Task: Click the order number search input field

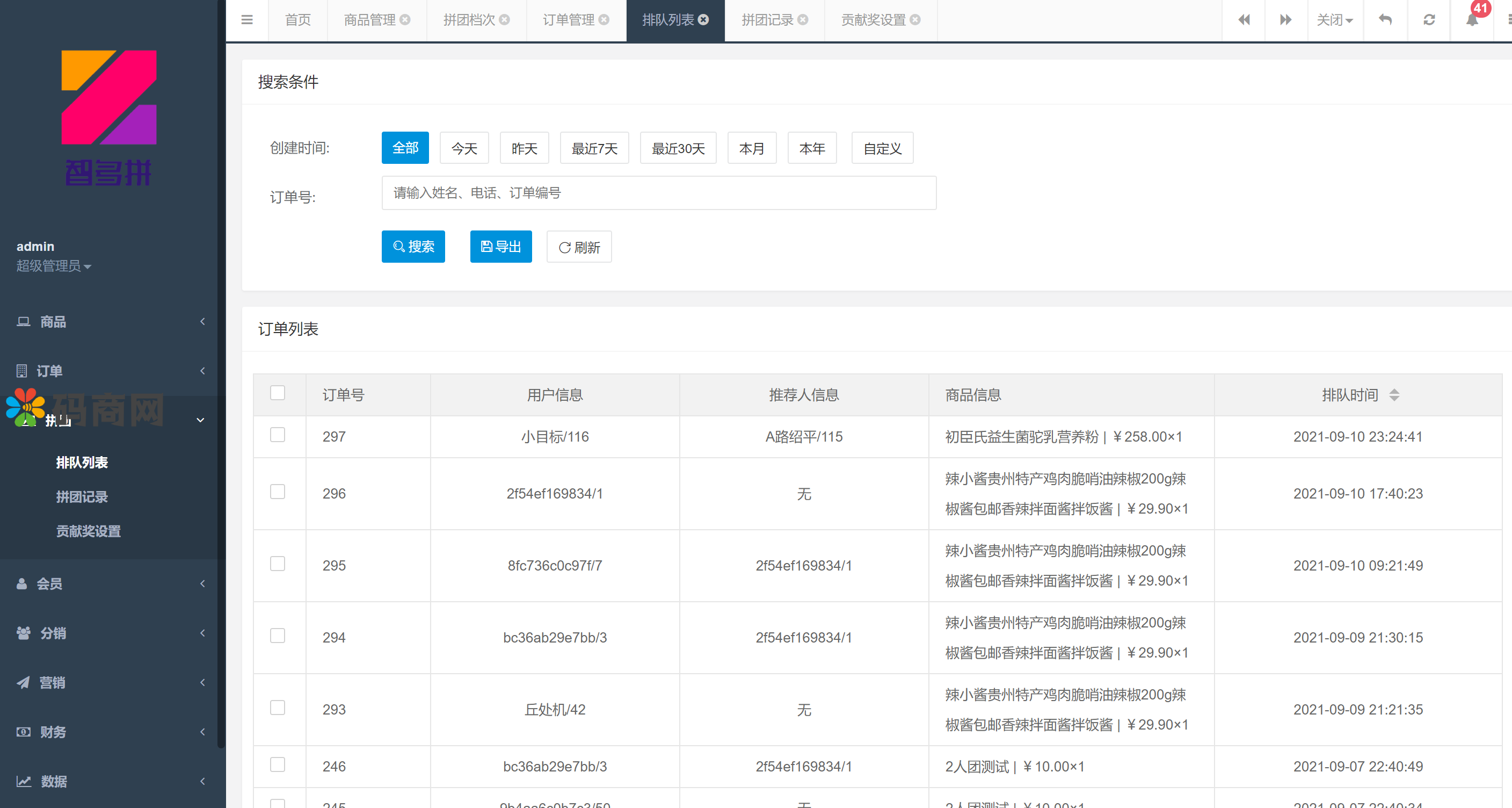Action: 659,193
